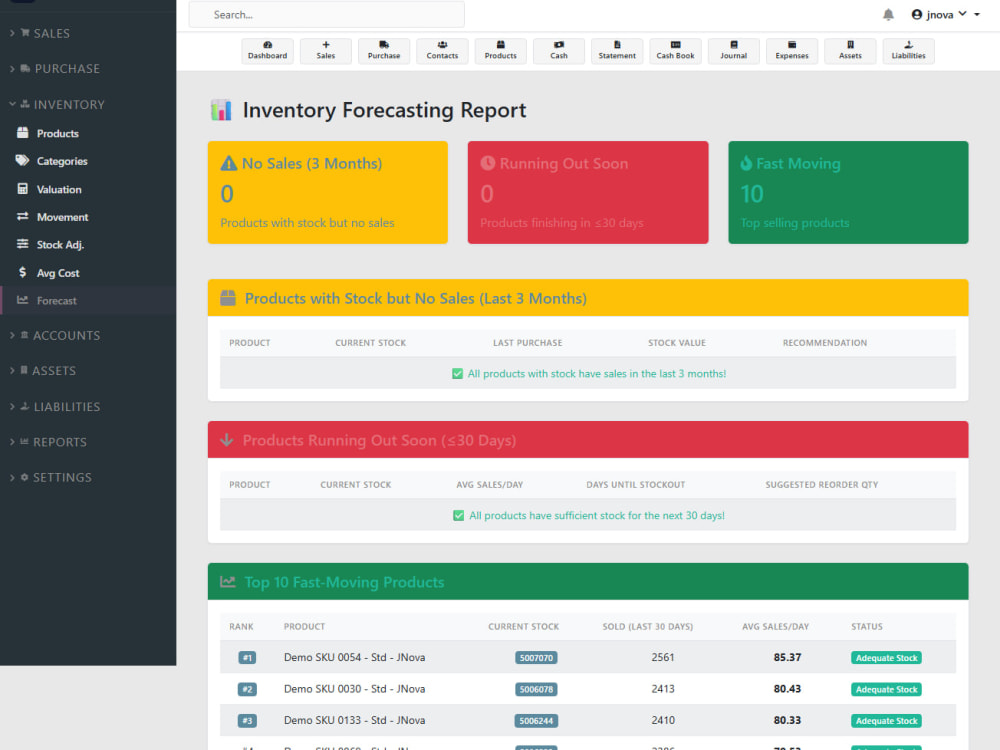Open the Statement shortcut
The height and width of the screenshot is (750, 1000).
[617, 50]
